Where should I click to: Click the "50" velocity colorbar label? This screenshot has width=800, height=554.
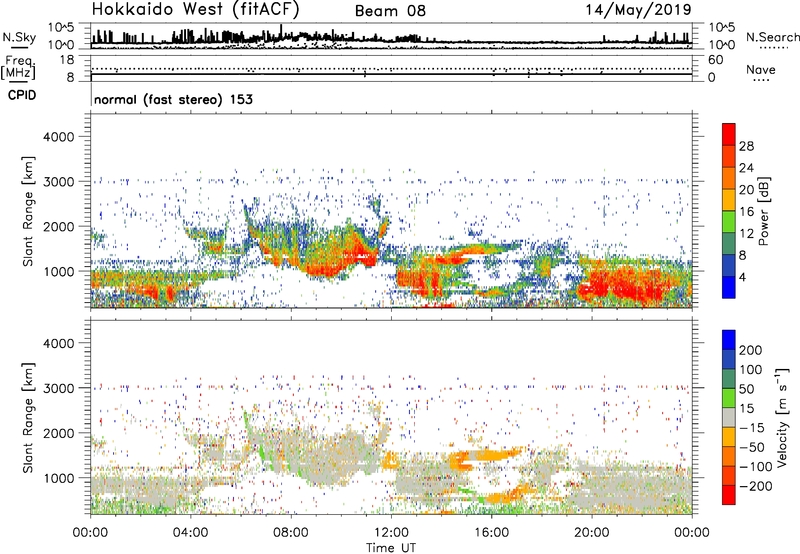[746, 389]
